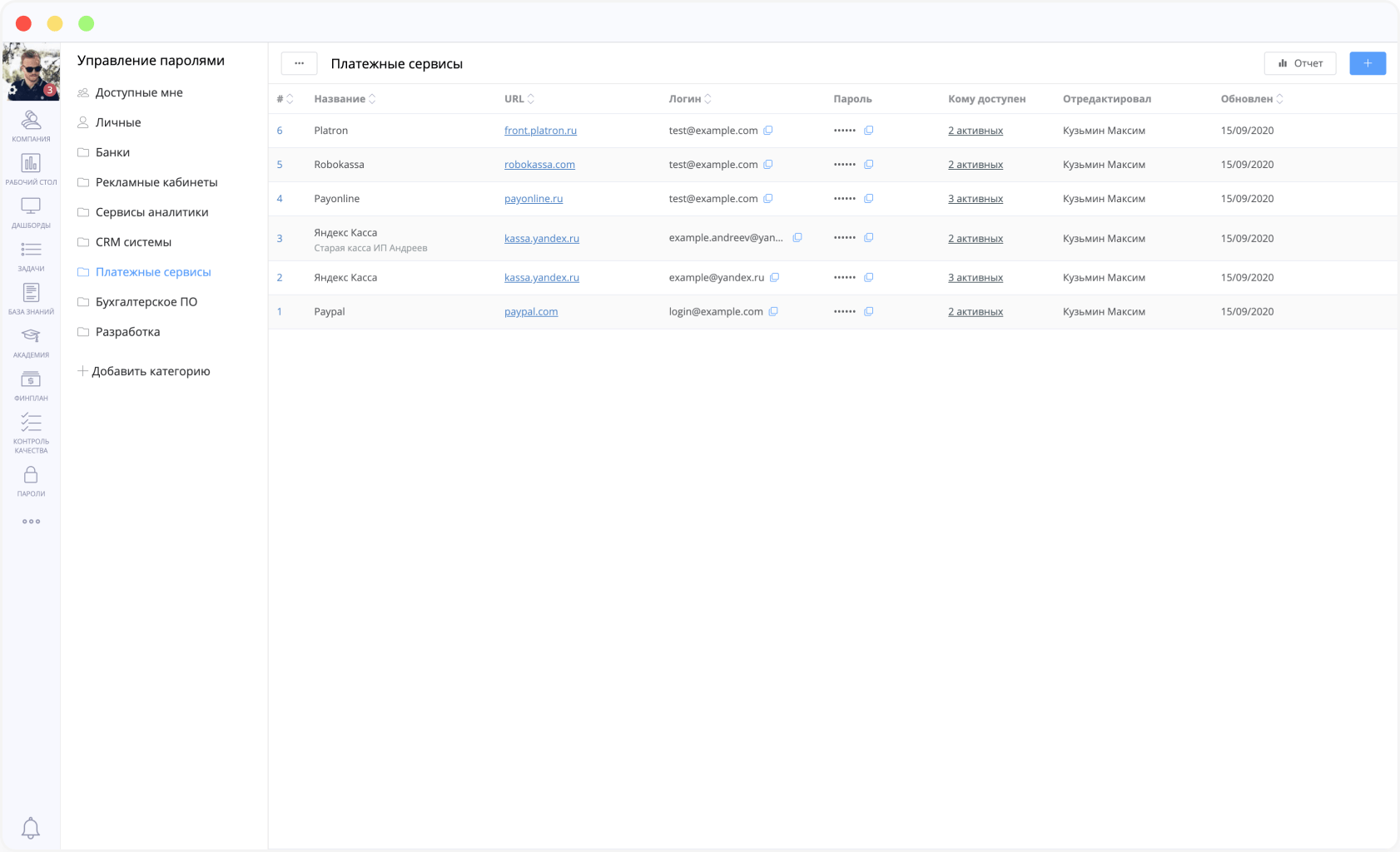
Task: Select the Банки category folder
Action: (112, 152)
